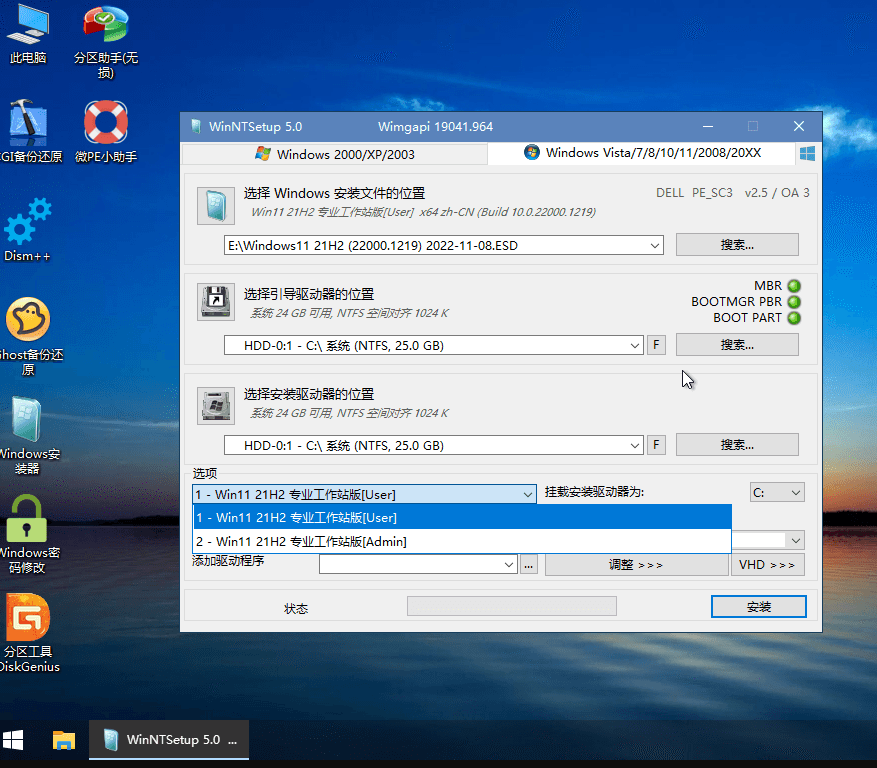The height and width of the screenshot is (768, 877).
Task: Click the MBR green status light
Action: pyautogui.click(x=794, y=286)
